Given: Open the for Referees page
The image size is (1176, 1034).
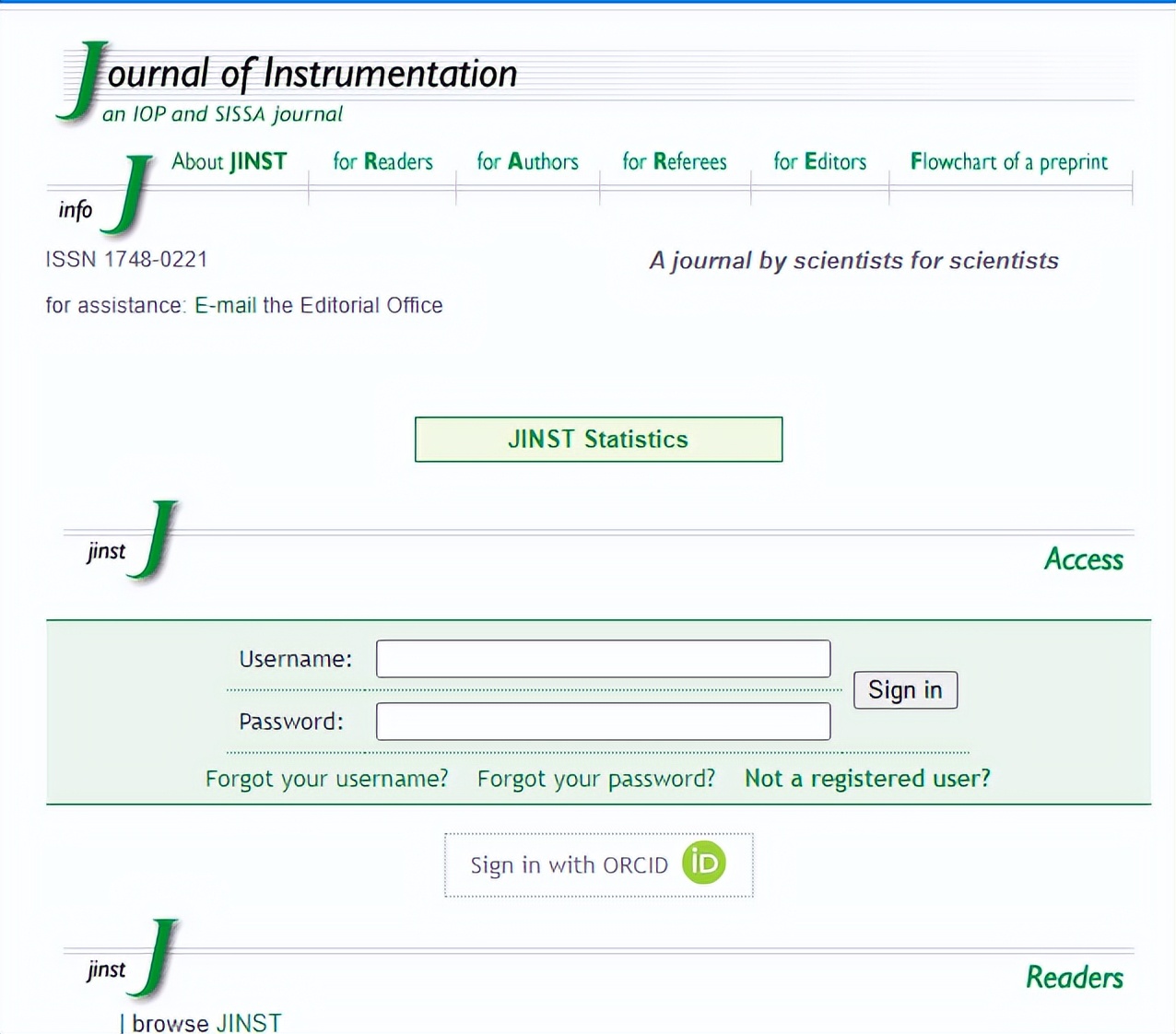Looking at the screenshot, I should [x=674, y=162].
